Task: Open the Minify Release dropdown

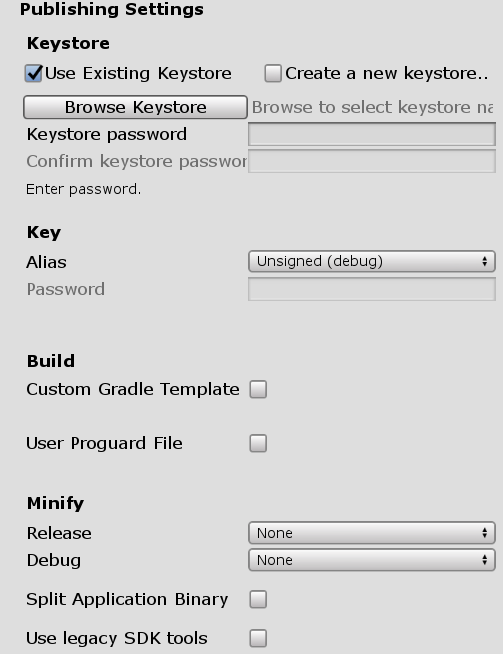Action: (x=372, y=533)
